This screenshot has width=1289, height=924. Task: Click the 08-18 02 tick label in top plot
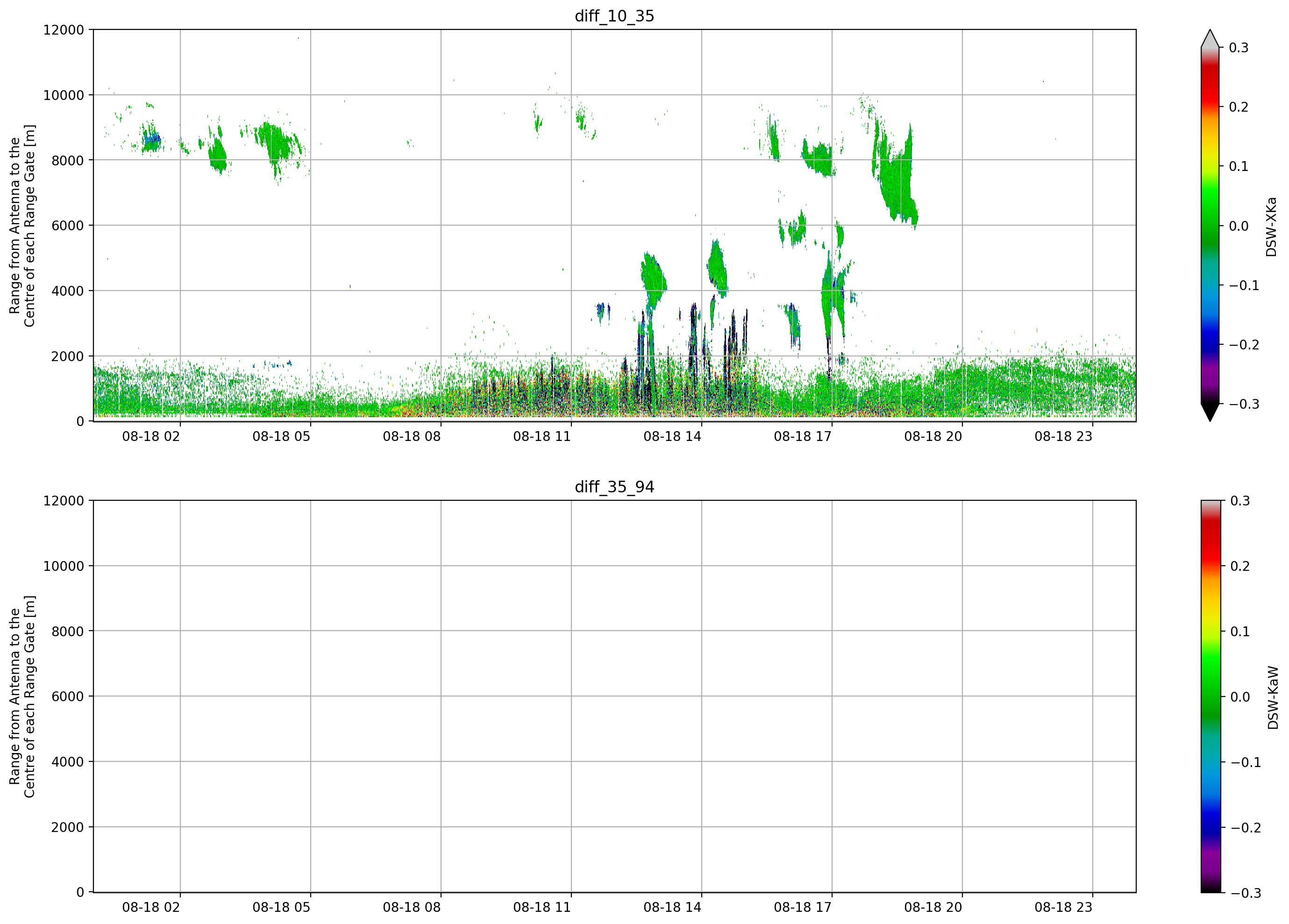151,436
